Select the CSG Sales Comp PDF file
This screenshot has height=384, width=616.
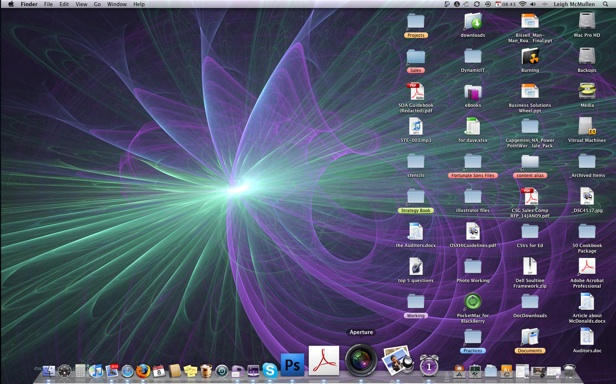click(x=530, y=196)
